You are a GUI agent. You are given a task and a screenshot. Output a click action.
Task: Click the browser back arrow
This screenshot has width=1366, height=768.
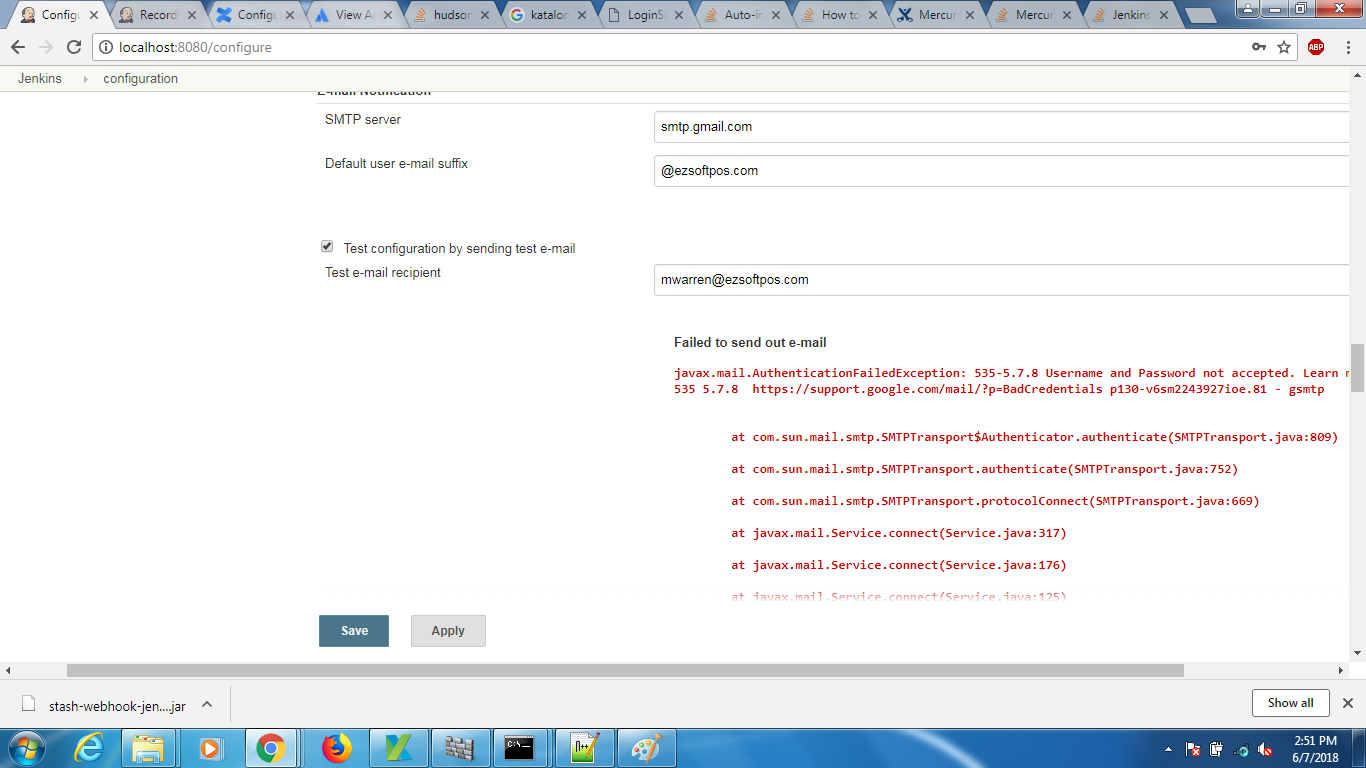click(18, 47)
